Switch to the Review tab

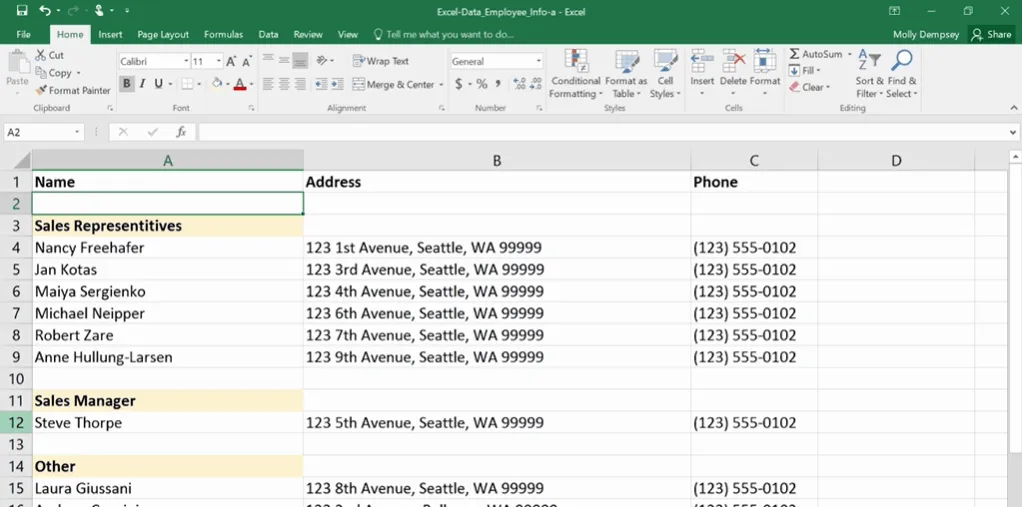[x=308, y=35]
